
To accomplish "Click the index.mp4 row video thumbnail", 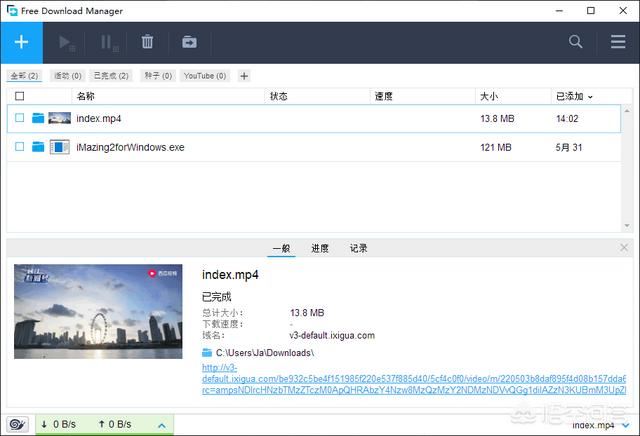I will (60, 118).
